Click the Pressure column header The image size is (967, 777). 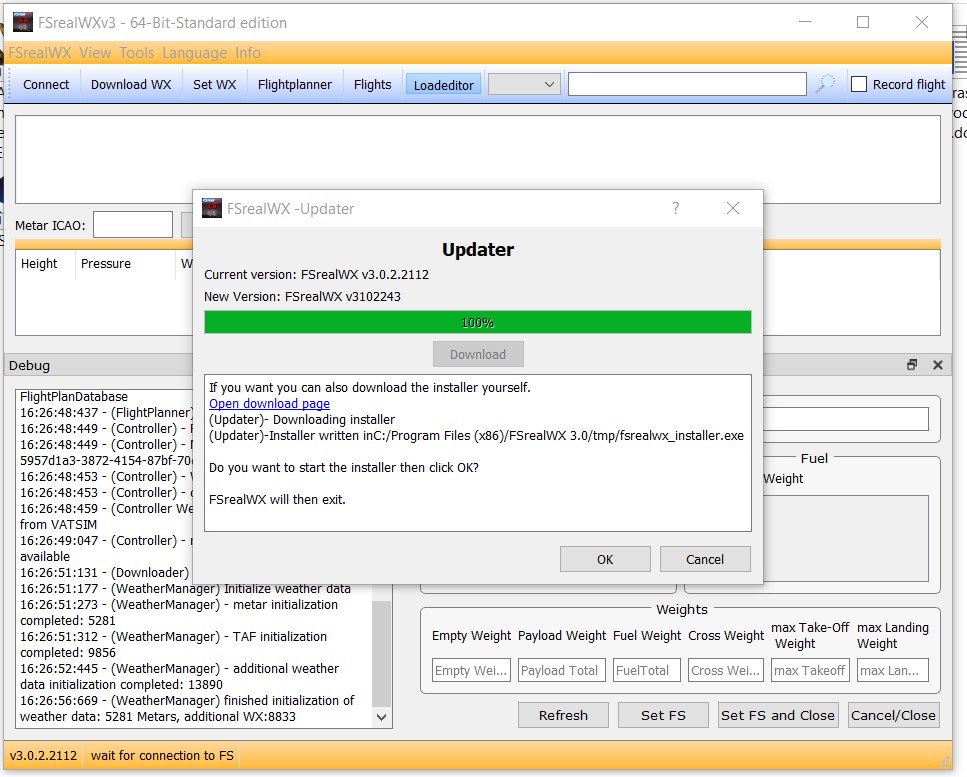[125, 264]
